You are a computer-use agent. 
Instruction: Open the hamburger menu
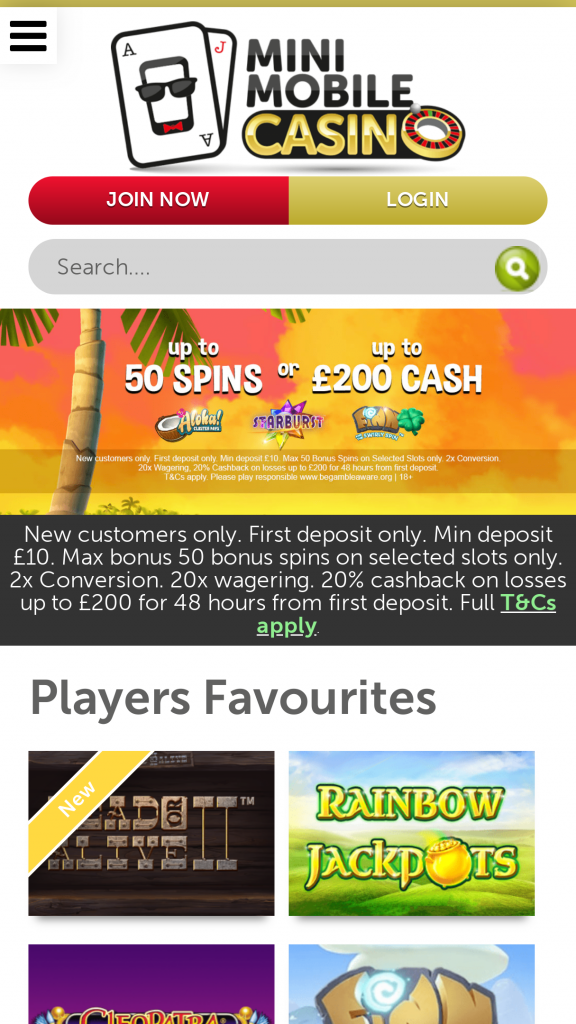tap(28, 35)
